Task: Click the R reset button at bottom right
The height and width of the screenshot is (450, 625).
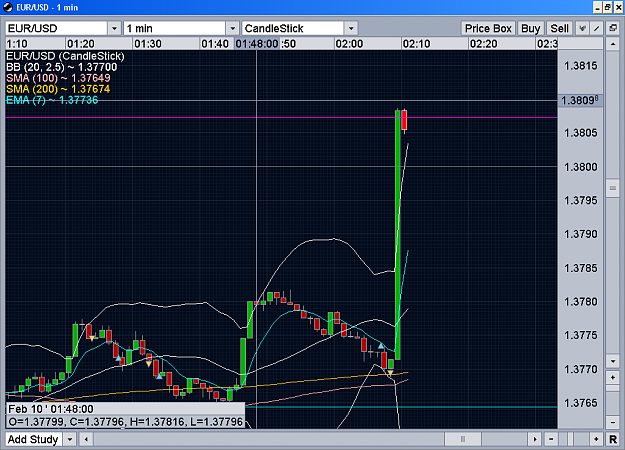Action: click(x=613, y=439)
